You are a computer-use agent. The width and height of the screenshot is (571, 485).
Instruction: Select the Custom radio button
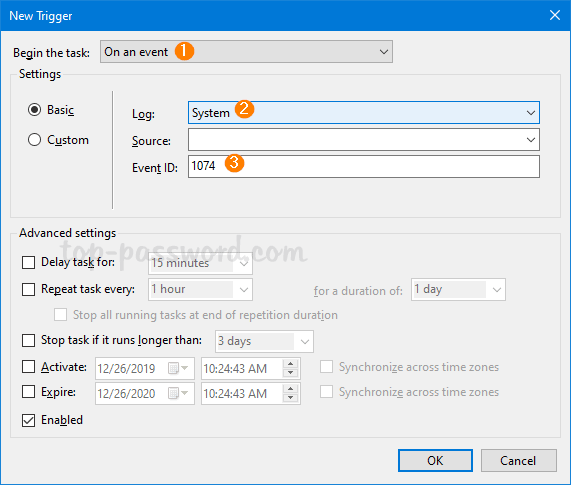34,139
